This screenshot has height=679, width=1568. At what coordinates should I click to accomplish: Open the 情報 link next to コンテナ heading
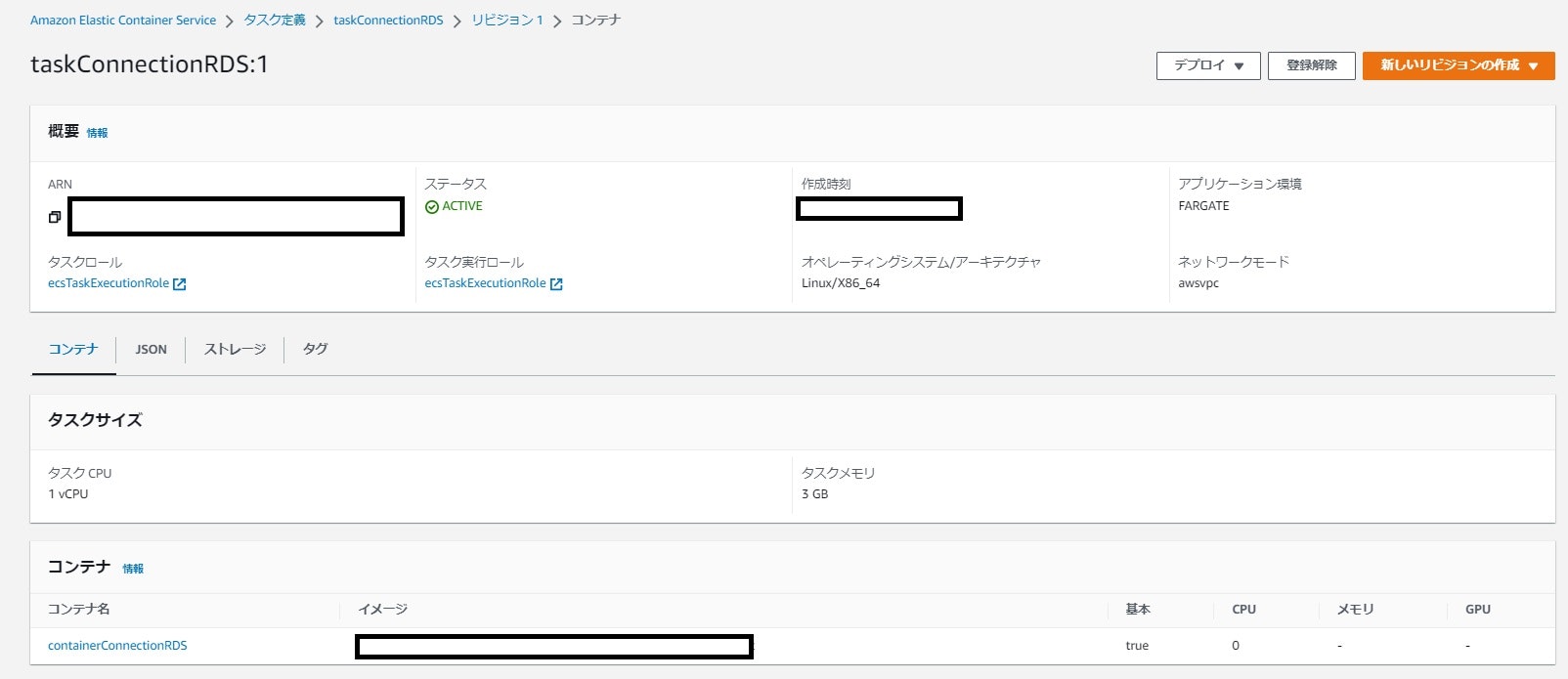coord(133,569)
